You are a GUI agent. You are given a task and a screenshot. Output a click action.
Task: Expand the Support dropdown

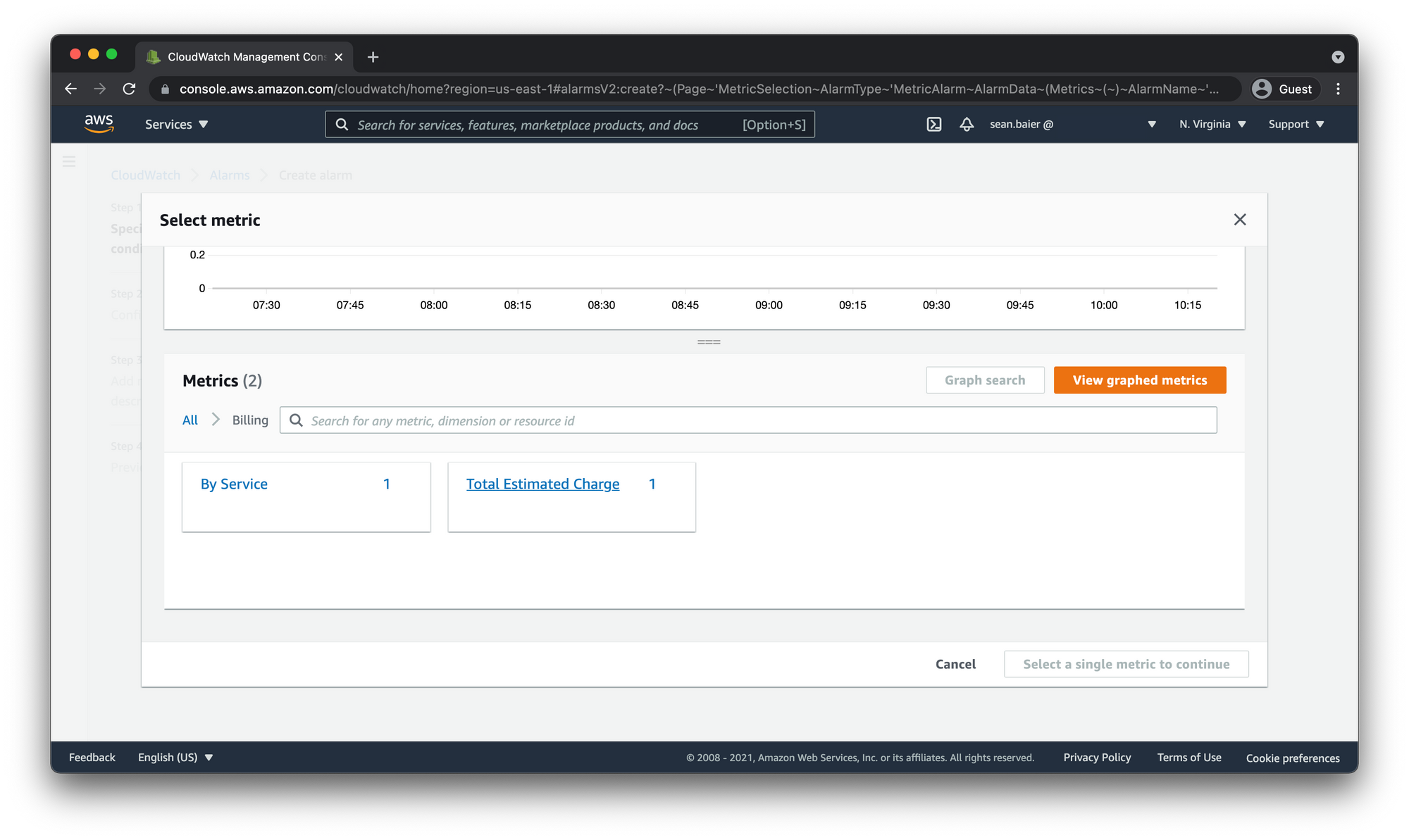pyautogui.click(x=1296, y=125)
